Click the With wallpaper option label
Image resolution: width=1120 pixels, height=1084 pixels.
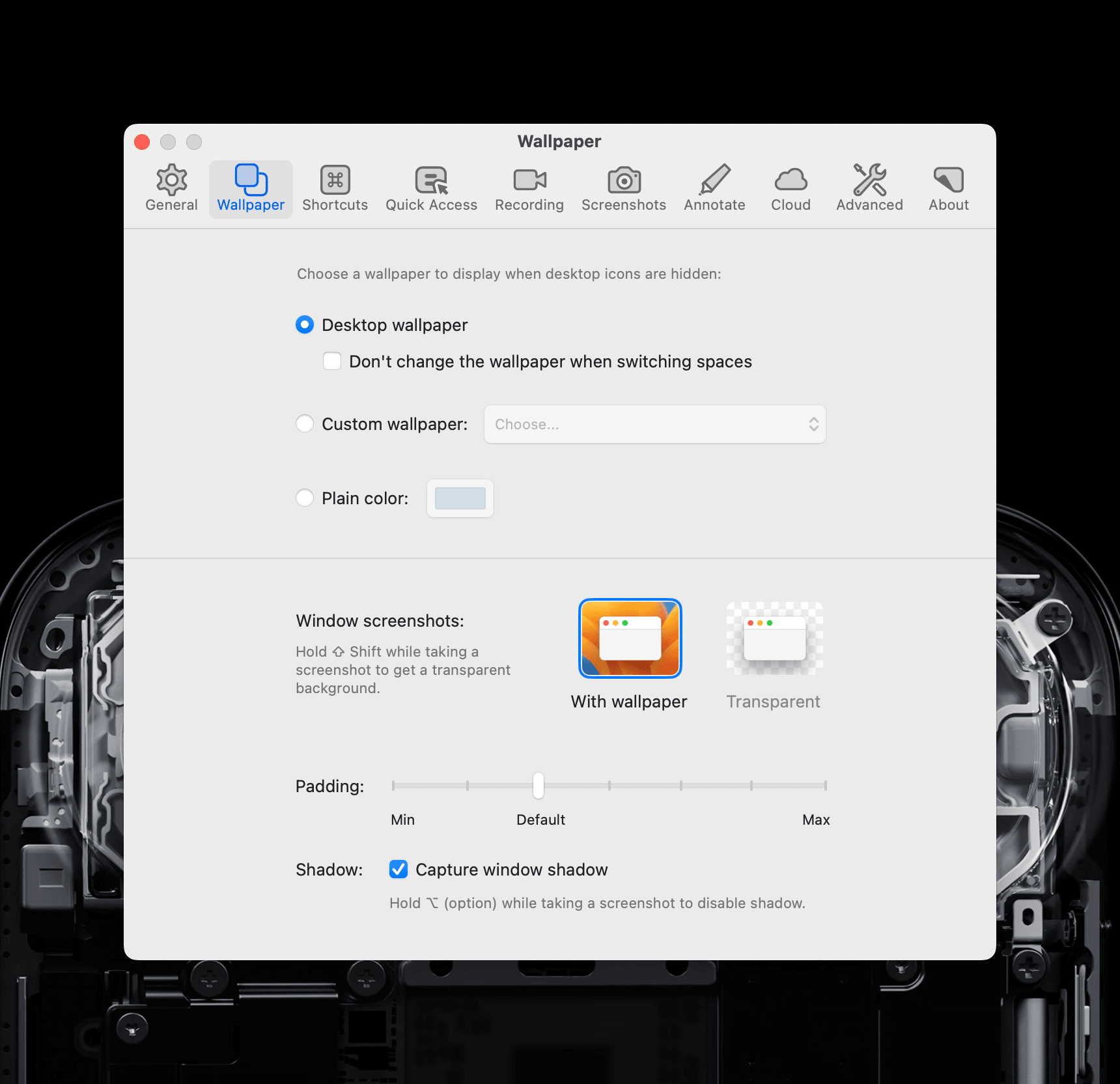click(629, 702)
